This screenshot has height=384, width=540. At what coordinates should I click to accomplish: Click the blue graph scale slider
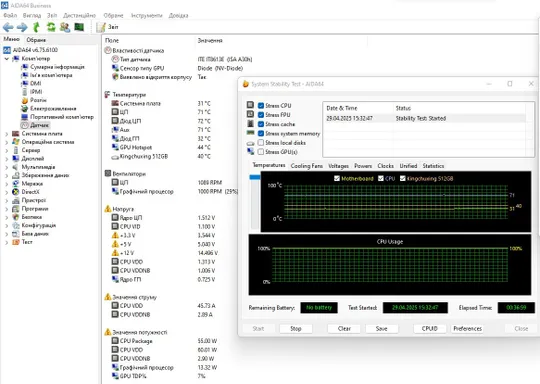(x=255, y=177)
